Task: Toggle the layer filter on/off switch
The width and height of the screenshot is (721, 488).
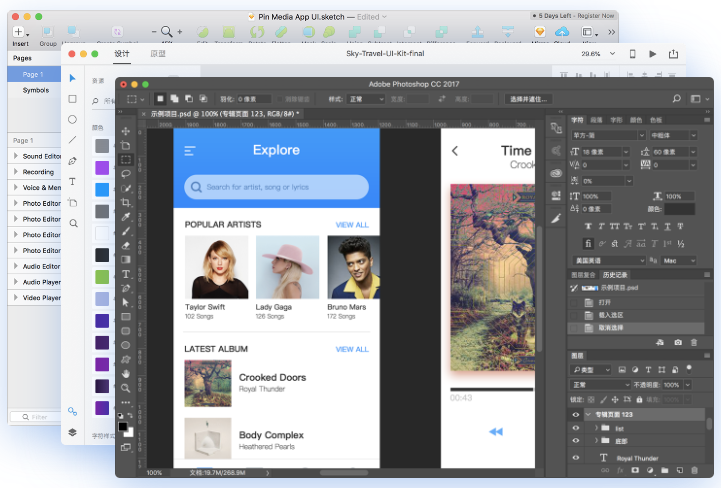Action: (689, 369)
